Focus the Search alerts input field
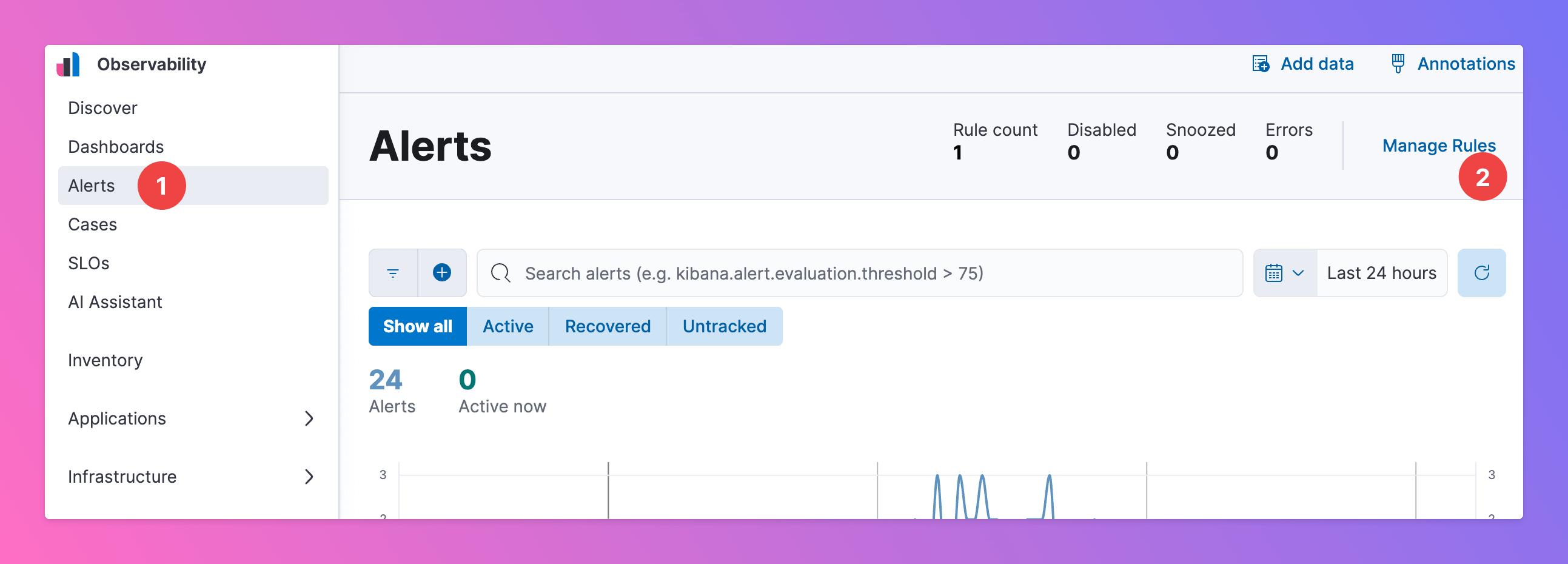1568x564 pixels. click(859, 273)
